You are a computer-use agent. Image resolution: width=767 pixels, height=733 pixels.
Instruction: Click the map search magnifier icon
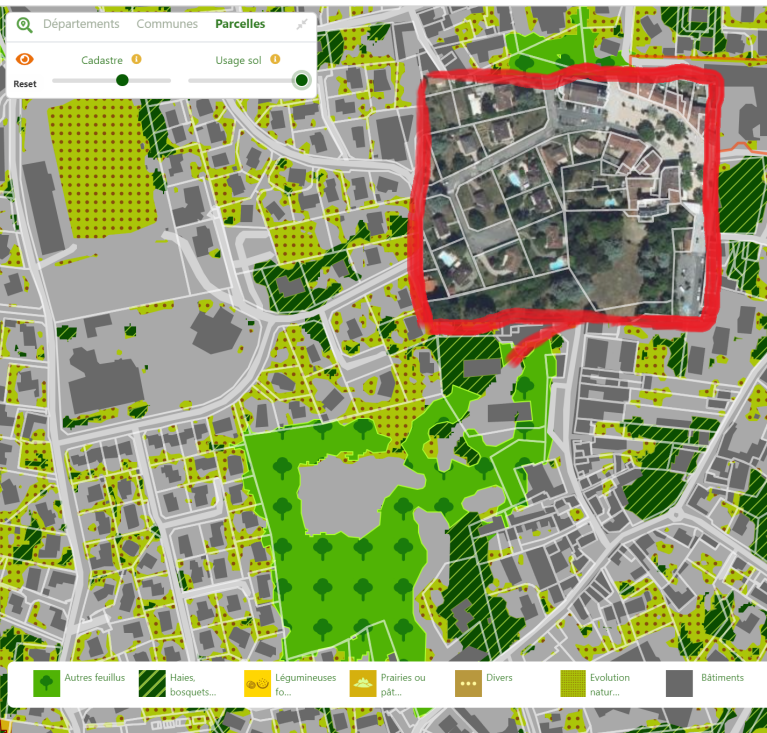pyautogui.click(x=24, y=25)
